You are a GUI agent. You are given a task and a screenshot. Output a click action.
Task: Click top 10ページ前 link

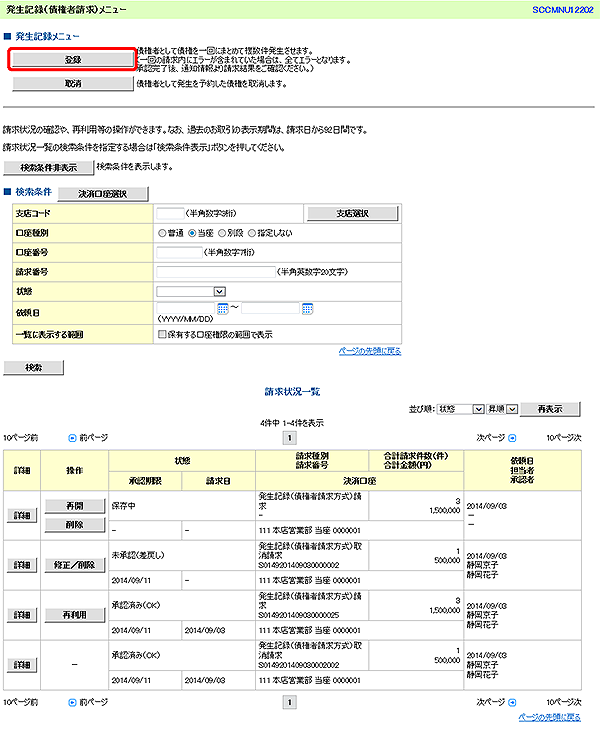(x=20, y=438)
